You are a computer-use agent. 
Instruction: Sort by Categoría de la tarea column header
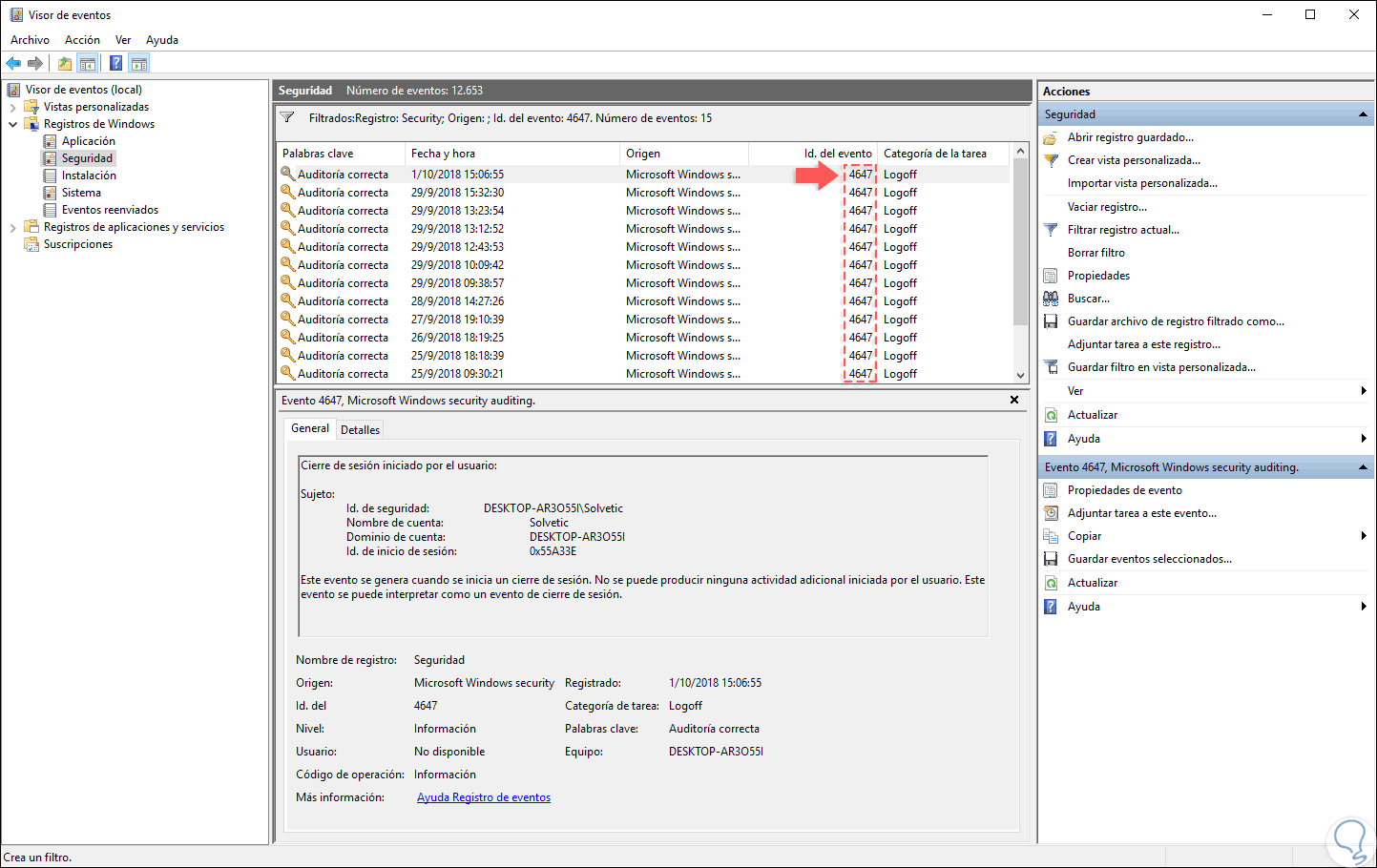tap(943, 154)
